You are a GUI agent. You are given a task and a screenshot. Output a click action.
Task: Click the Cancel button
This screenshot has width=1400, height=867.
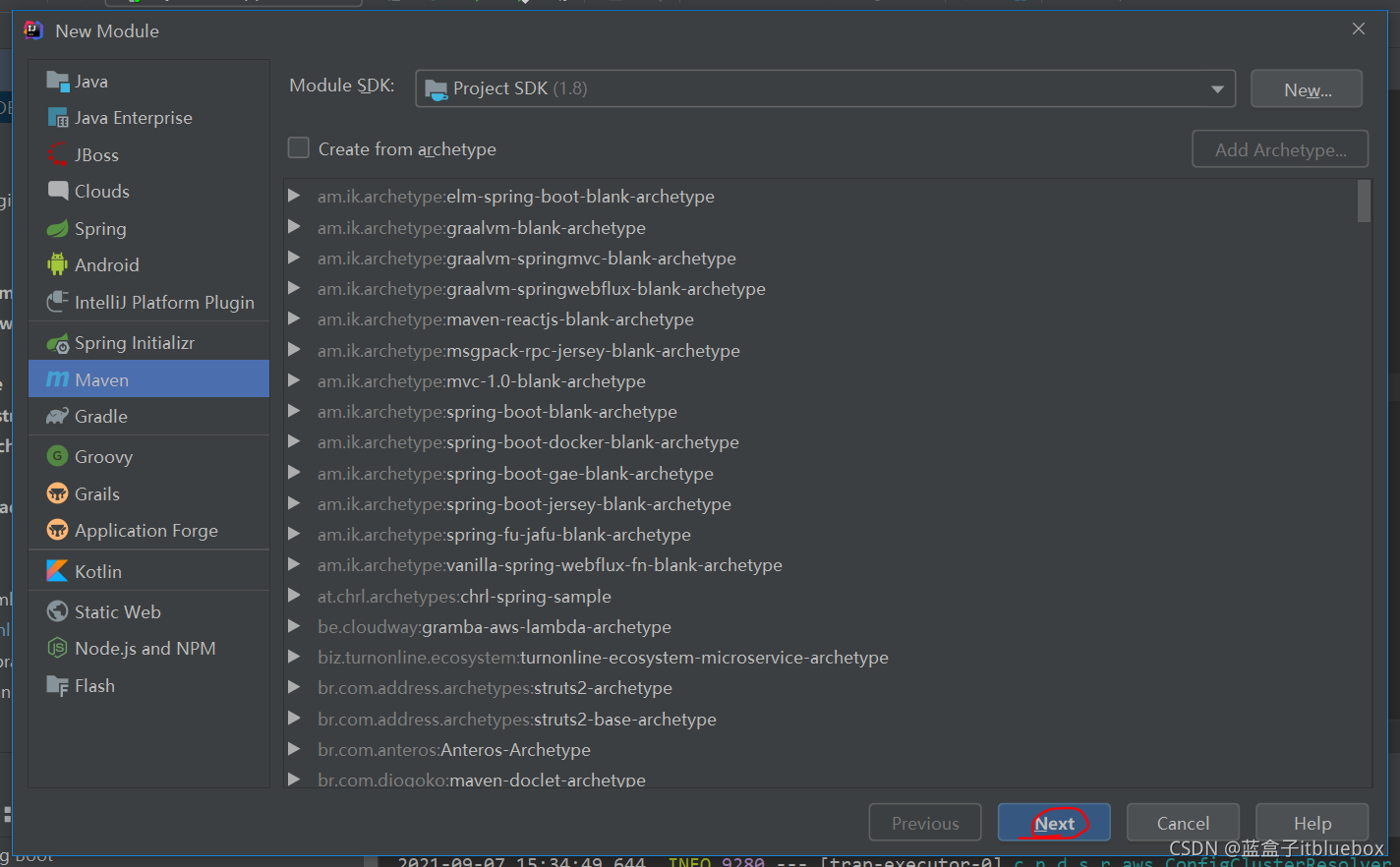click(1183, 823)
